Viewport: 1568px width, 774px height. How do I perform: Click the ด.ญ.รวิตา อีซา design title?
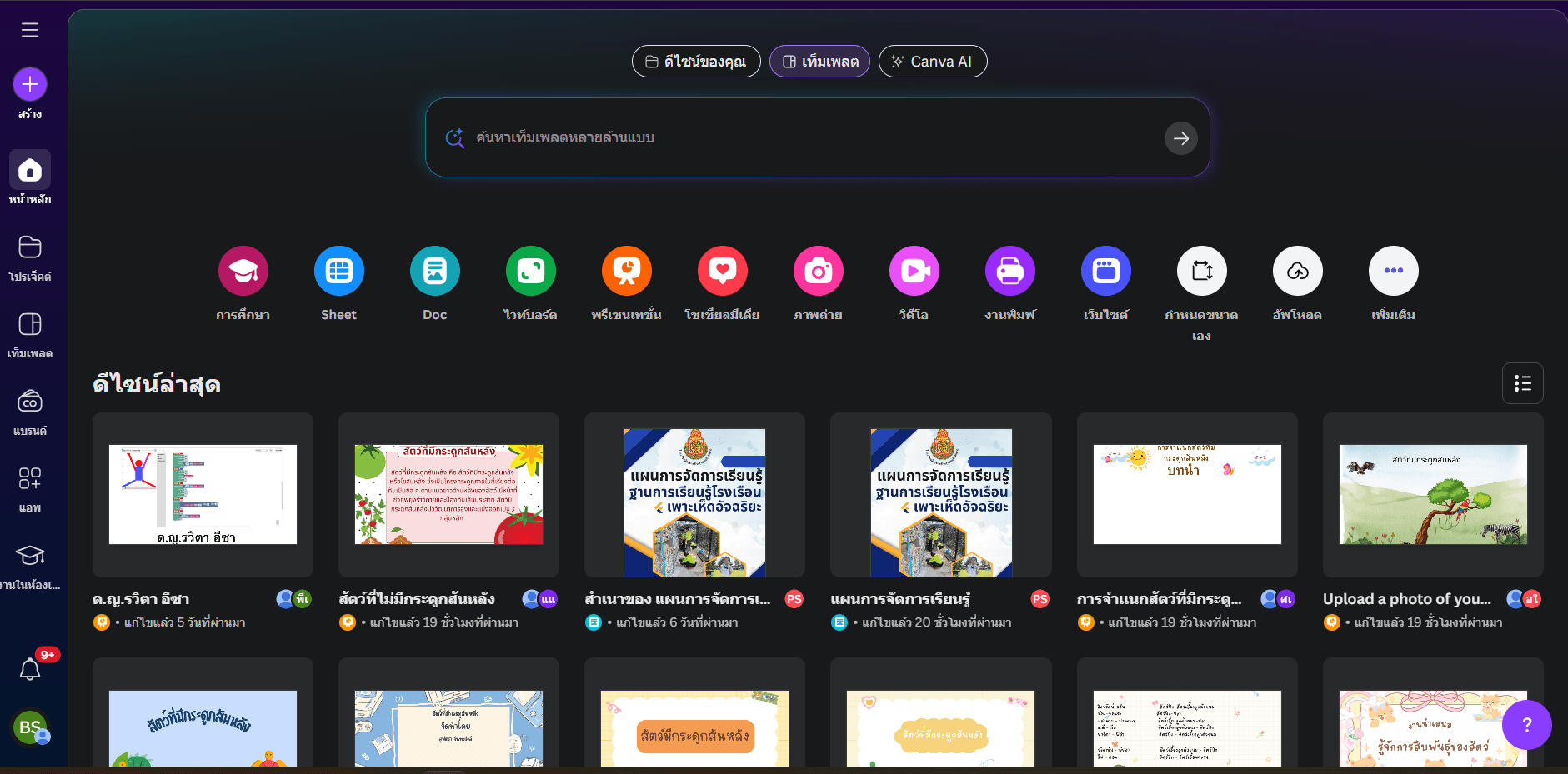(x=141, y=599)
